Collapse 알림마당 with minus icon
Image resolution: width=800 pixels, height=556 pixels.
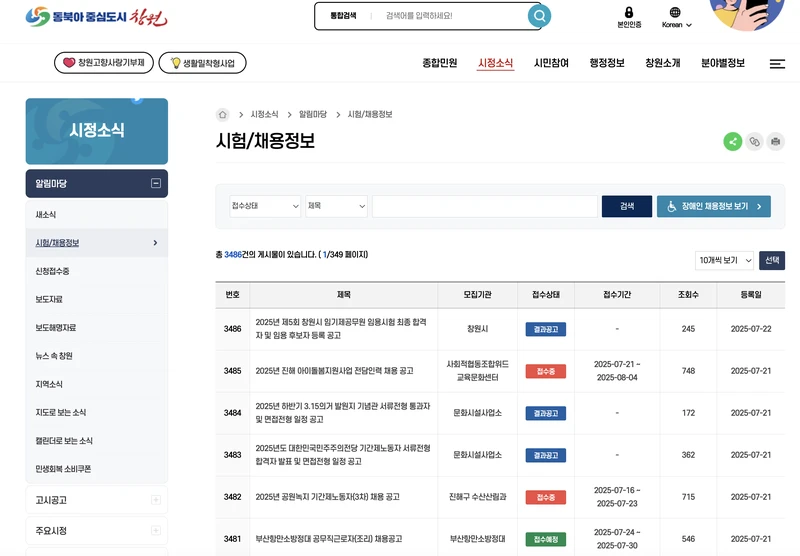tap(156, 183)
